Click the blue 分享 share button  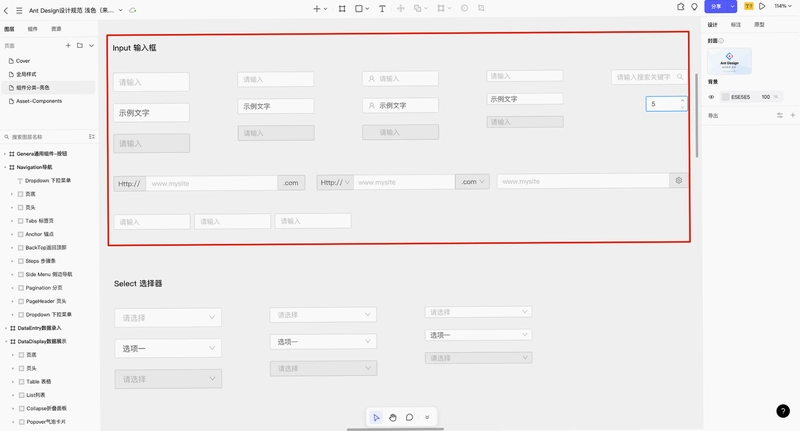716,6
